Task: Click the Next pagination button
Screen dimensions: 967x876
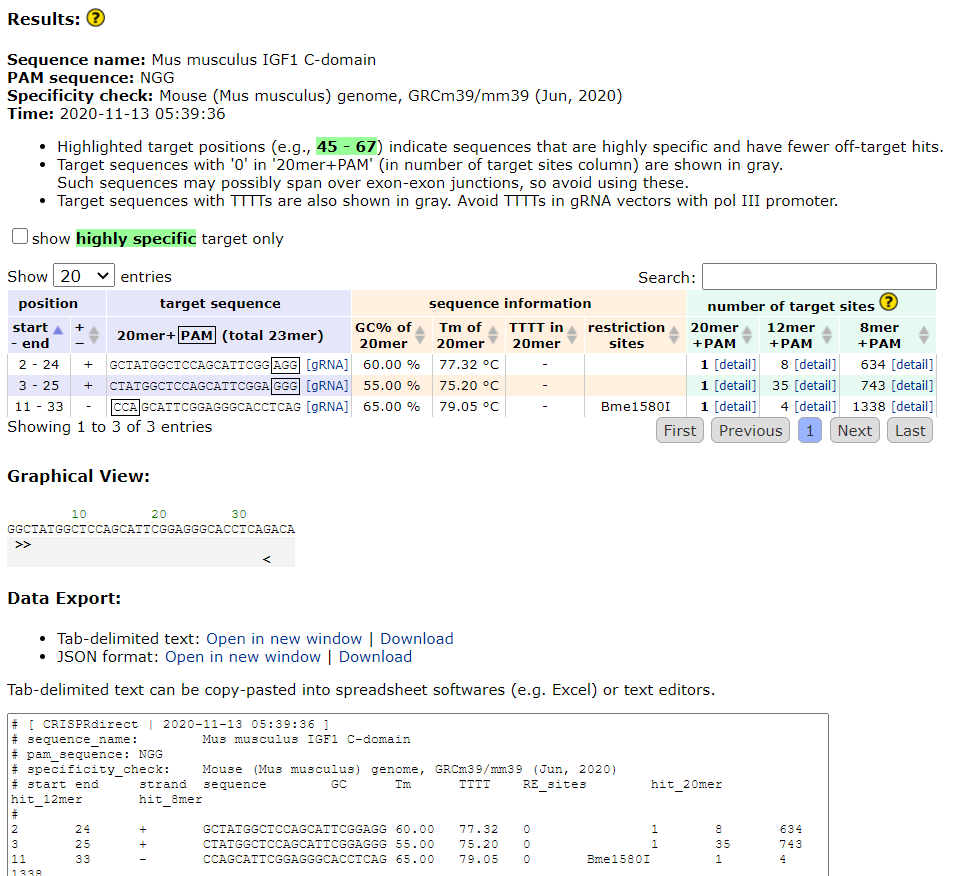Action: [x=855, y=430]
